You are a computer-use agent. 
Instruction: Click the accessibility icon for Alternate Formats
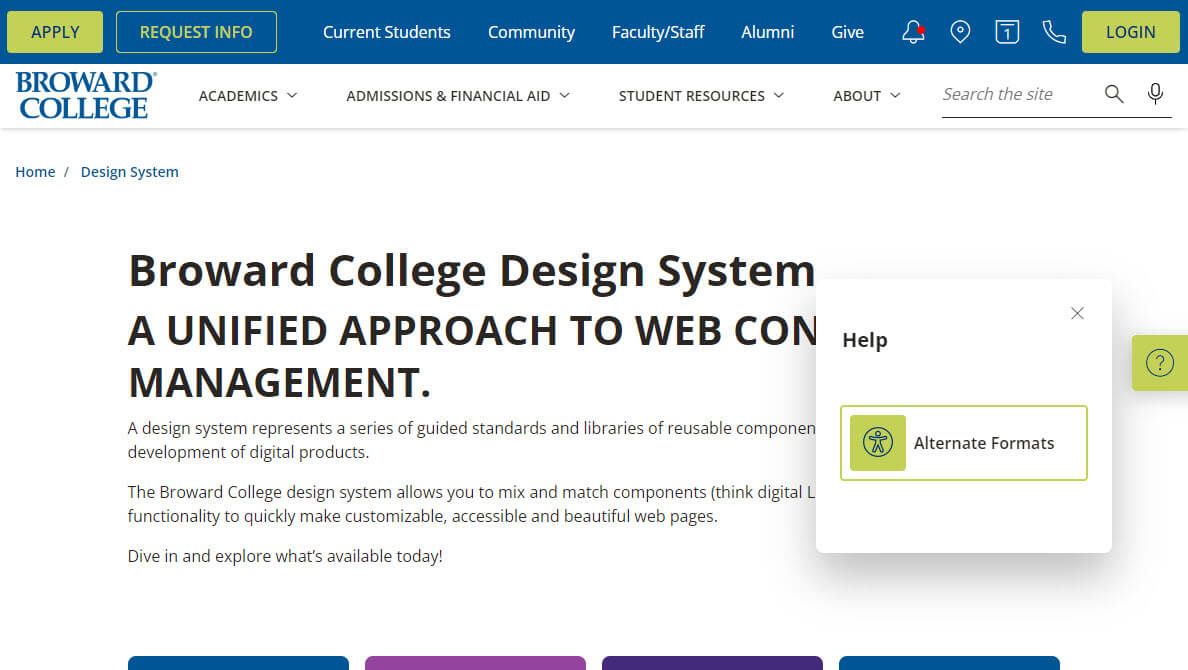pos(877,443)
